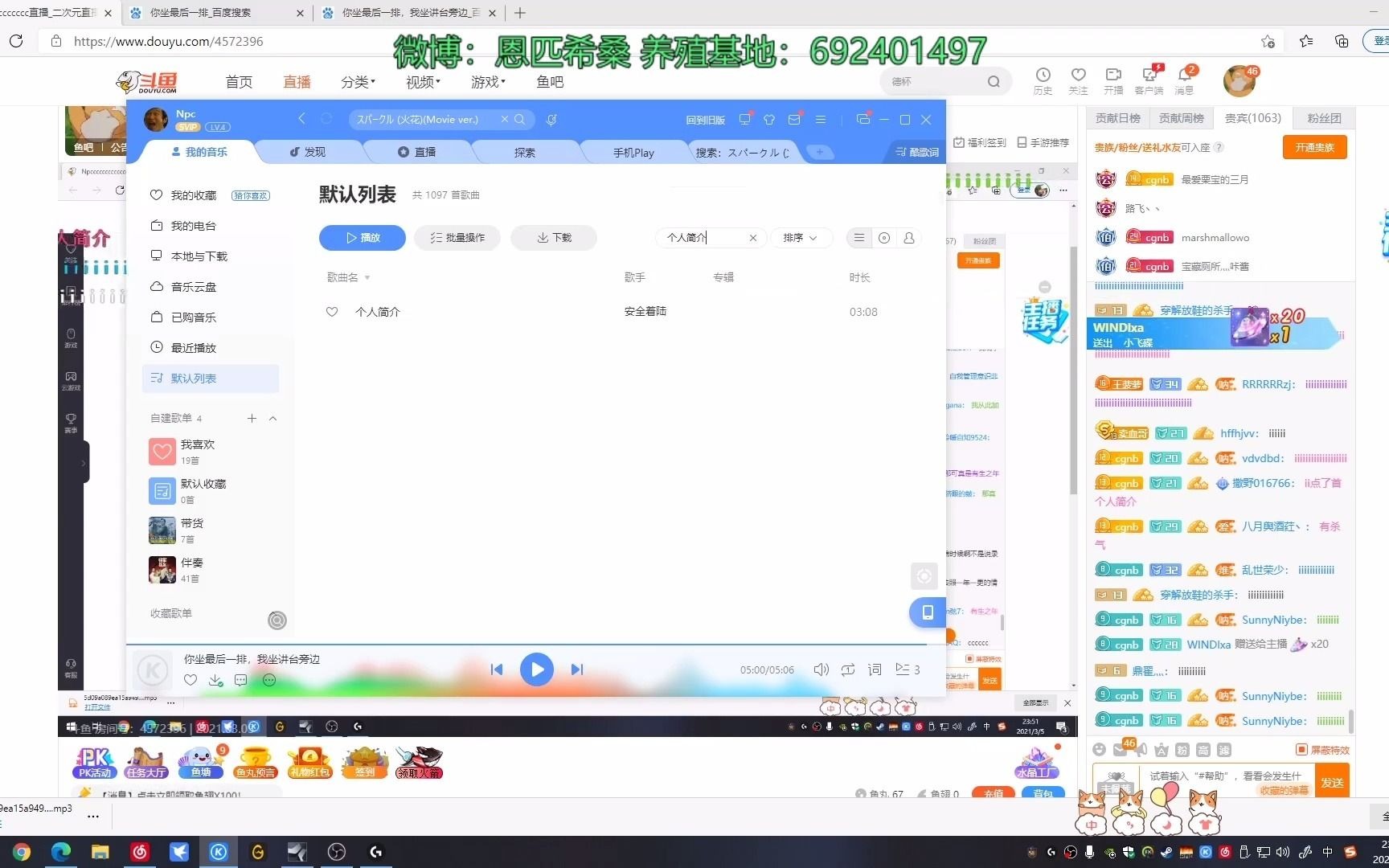Open the 探索 tab

pos(525,152)
